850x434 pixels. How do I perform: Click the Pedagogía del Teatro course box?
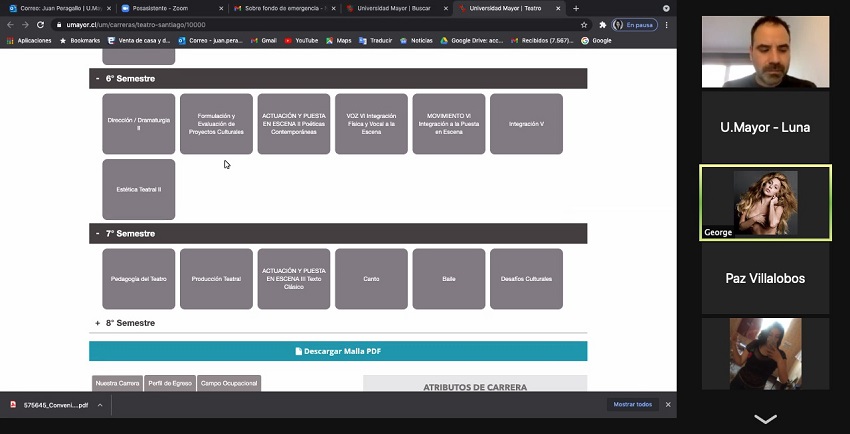click(x=138, y=279)
